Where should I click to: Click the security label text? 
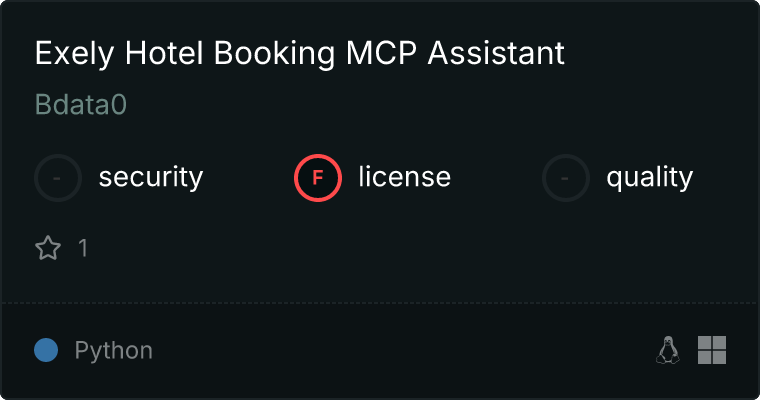[x=151, y=178]
